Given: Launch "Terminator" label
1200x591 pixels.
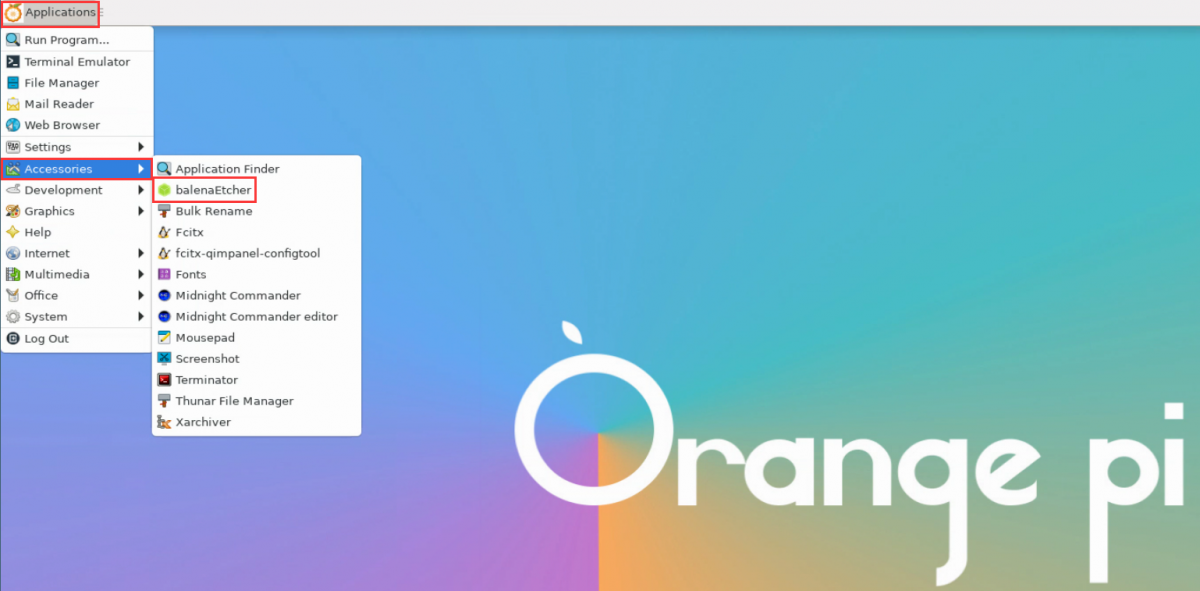Looking at the screenshot, I should pos(207,380).
